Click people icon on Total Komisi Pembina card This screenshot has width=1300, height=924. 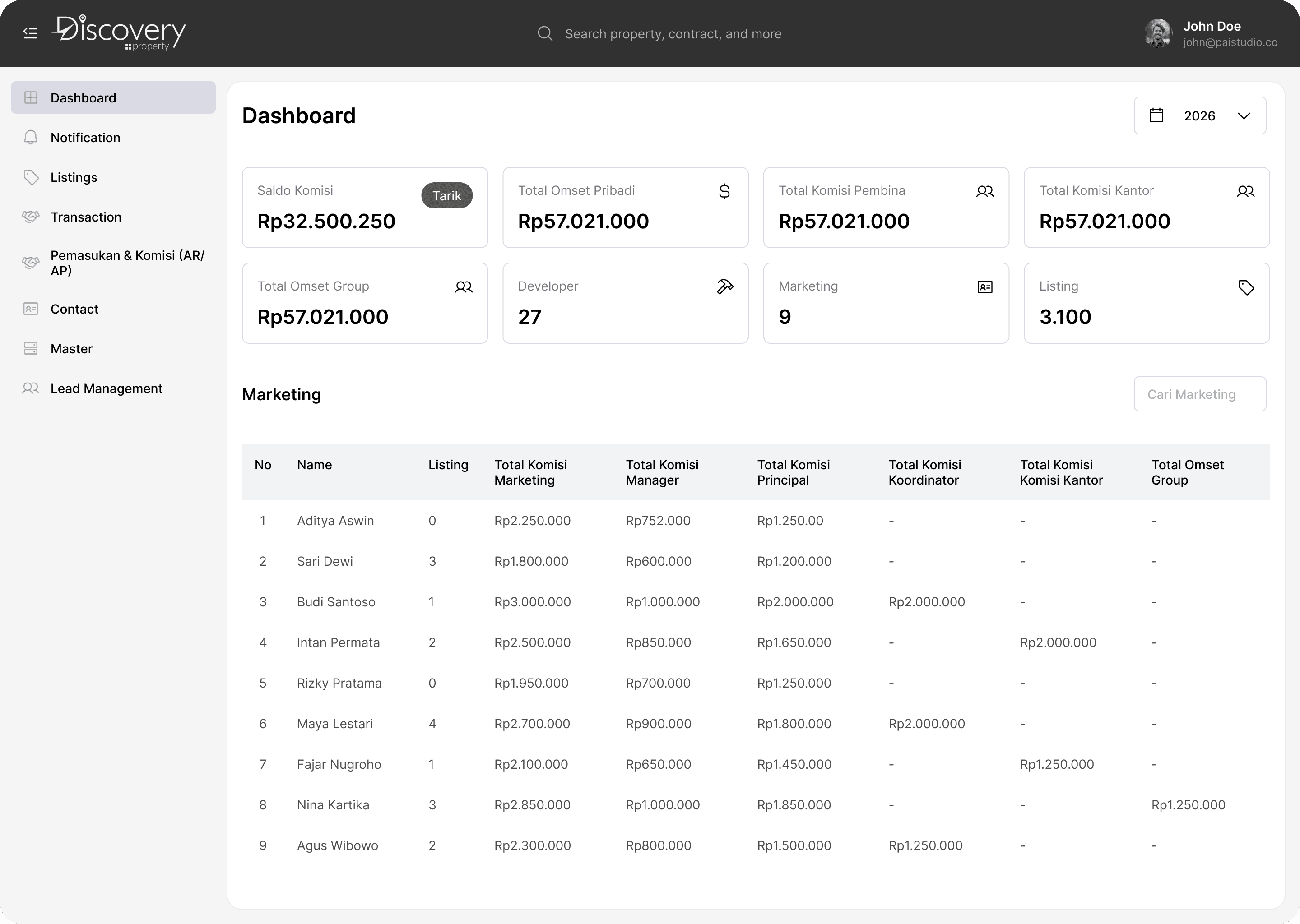click(x=984, y=191)
